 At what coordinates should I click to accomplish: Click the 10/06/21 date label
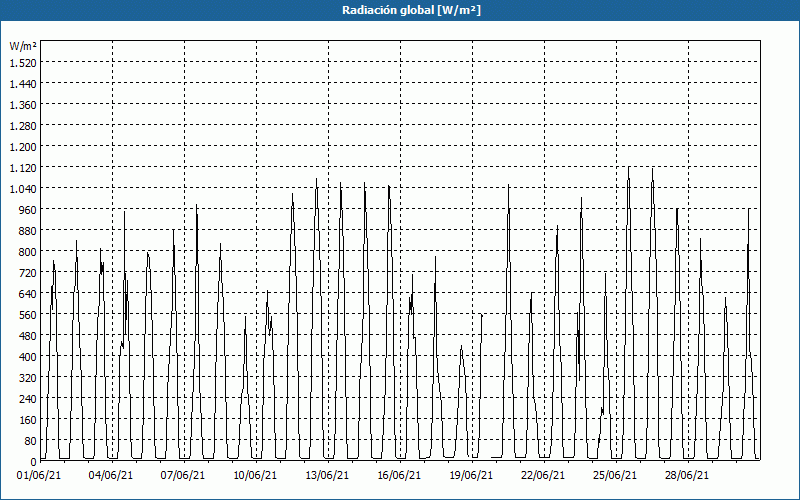[255, 475]
